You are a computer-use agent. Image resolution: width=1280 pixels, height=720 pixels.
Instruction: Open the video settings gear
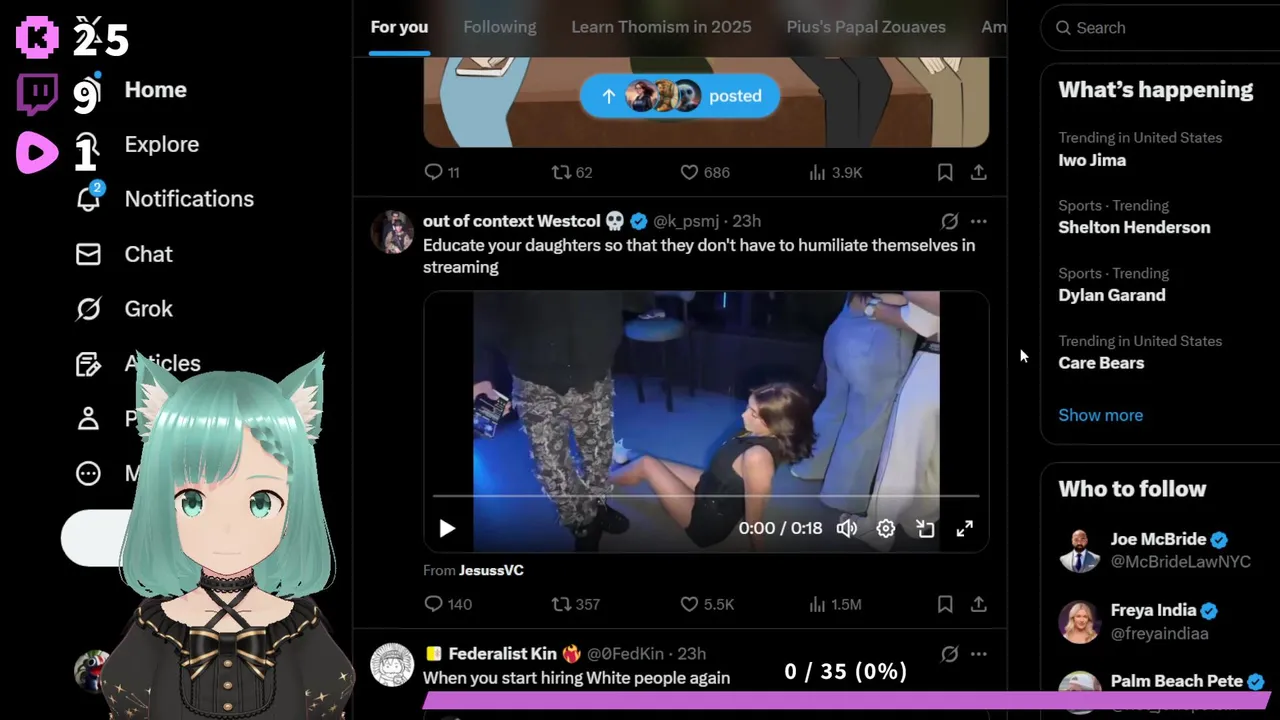(x=886, y=528)
